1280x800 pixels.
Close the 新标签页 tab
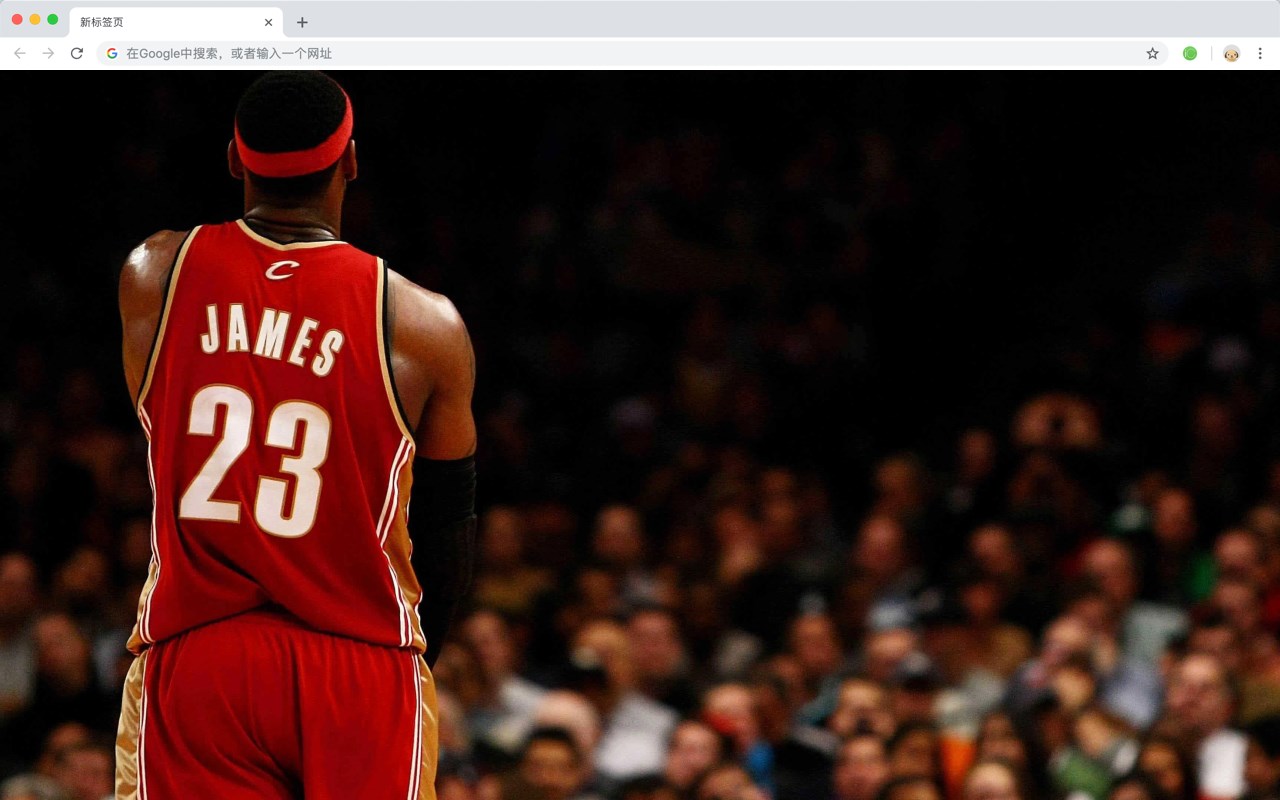pyautogui.click(x=268, y=22)
